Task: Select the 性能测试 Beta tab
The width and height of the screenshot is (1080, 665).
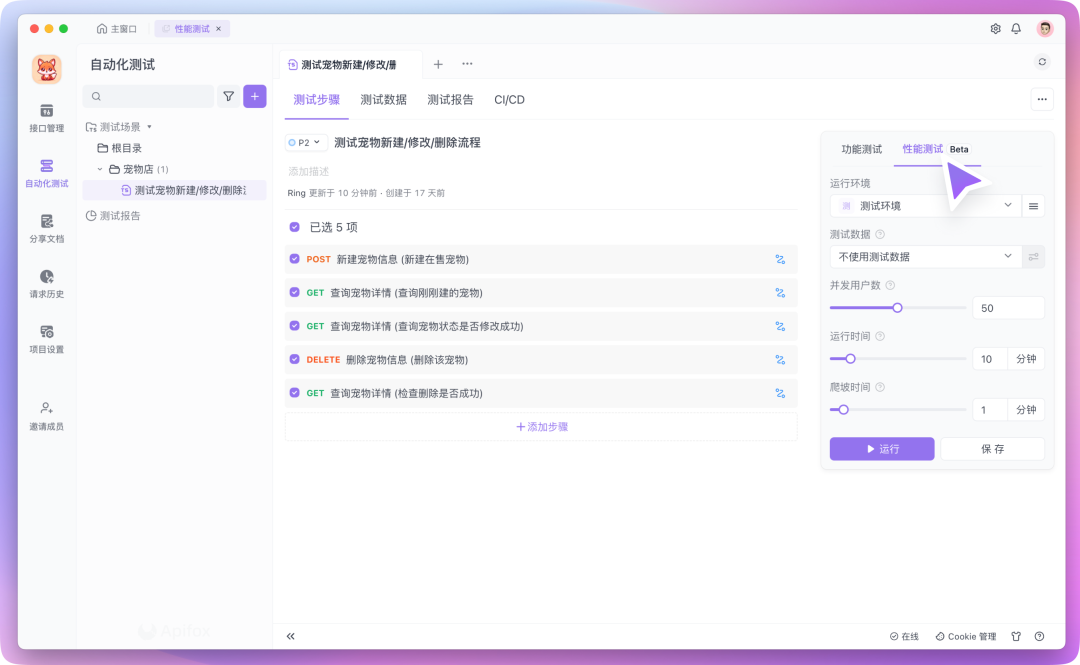Action: 936,150
